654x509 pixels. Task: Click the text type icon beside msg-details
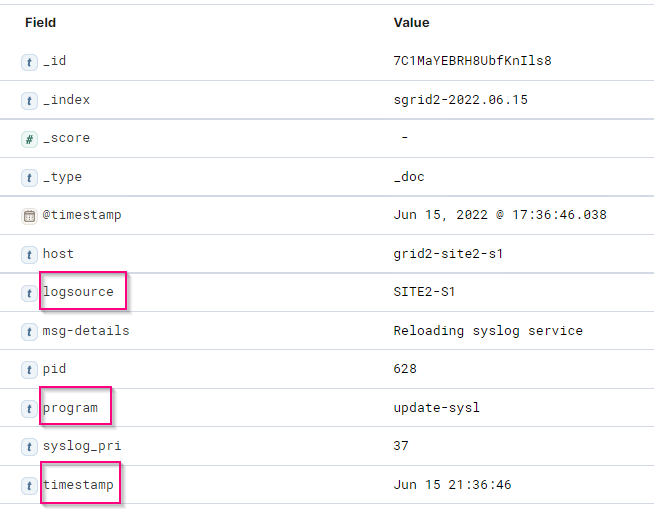[29, 331]
